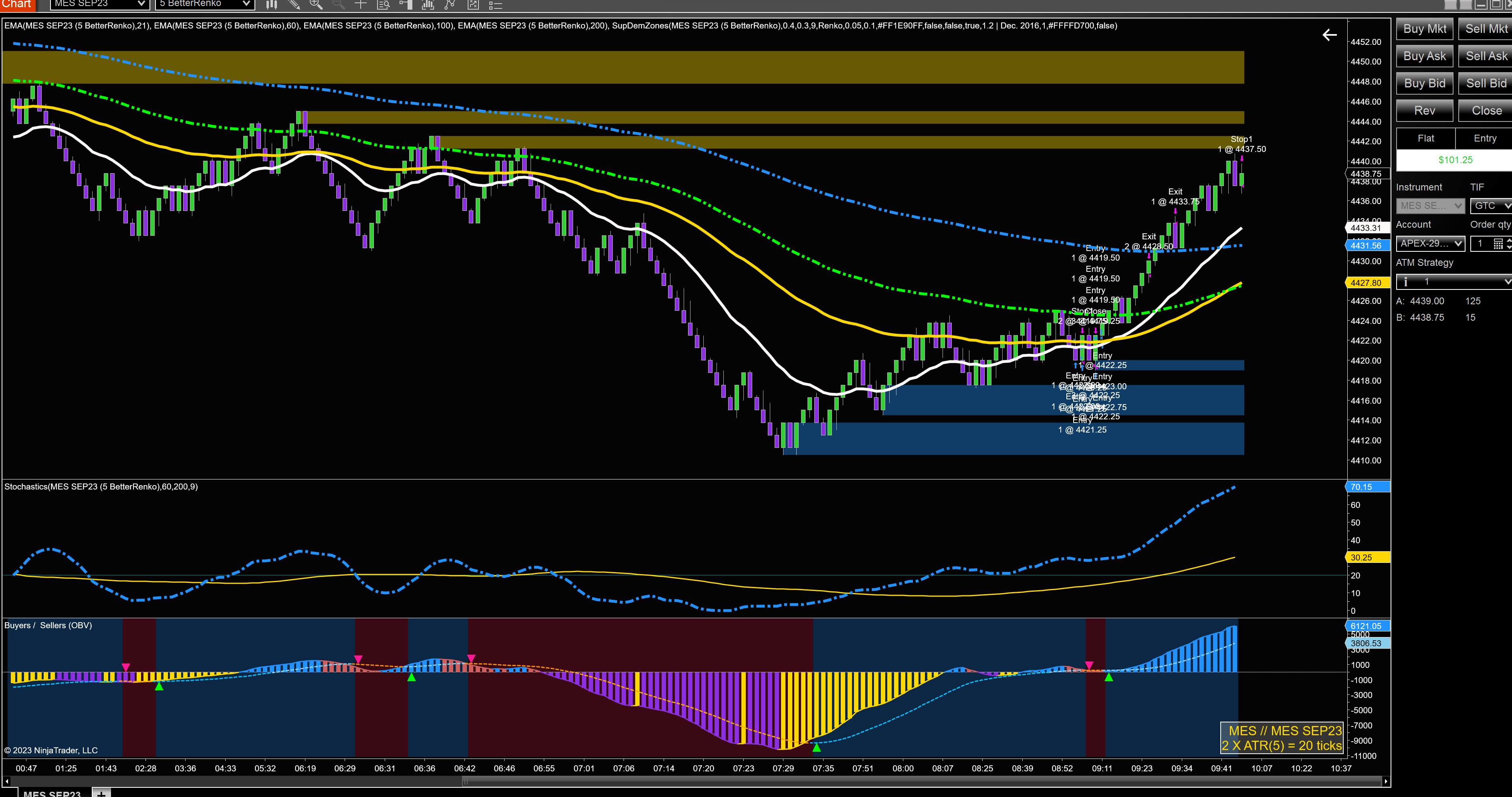Open the properties list icon
The width and height of the screenshot is (1512, 797).
coord(495,5)
